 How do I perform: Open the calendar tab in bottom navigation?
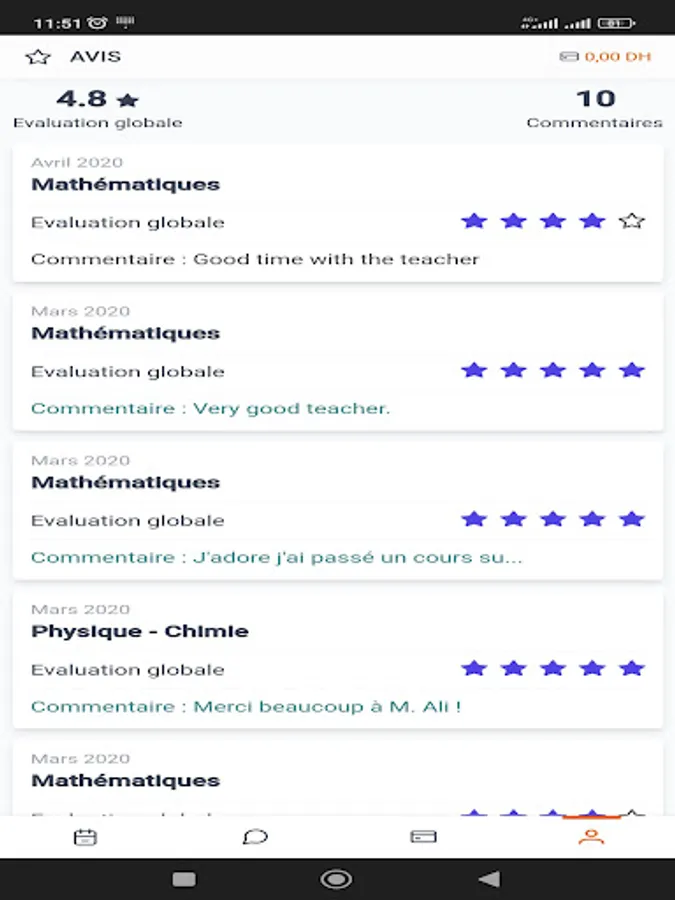point(86,837)
